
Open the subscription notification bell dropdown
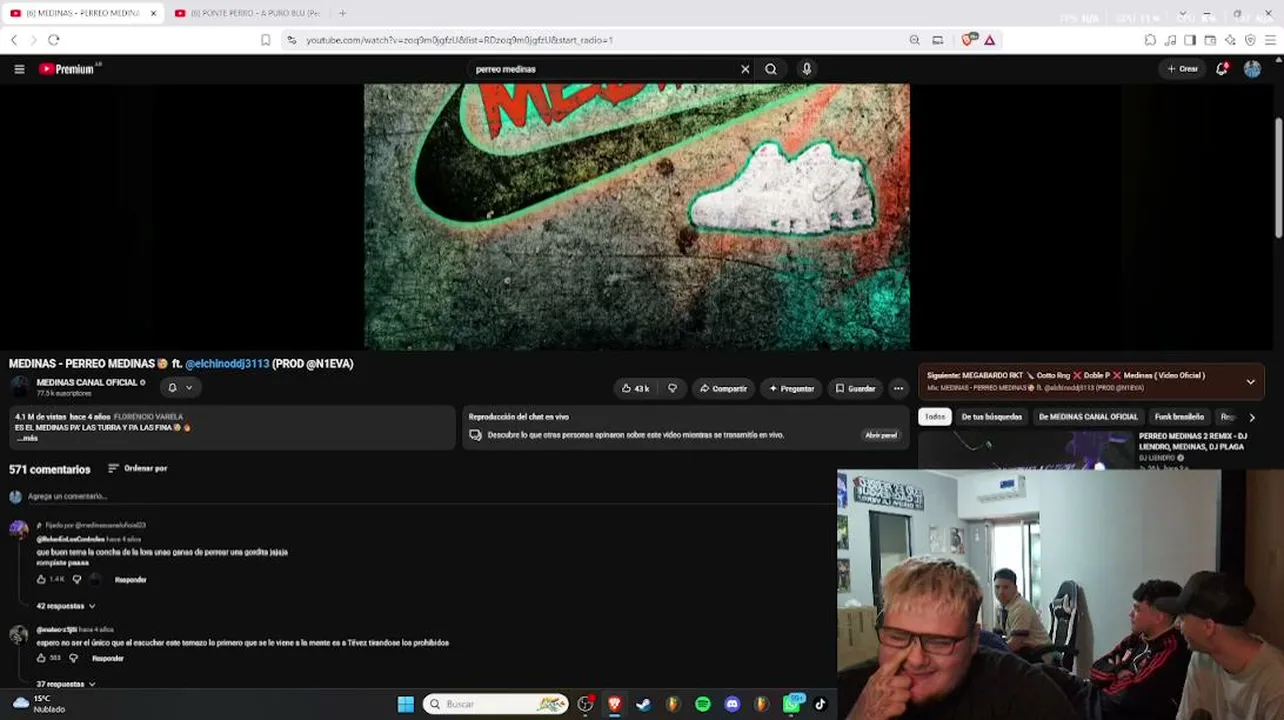click(x=180, y=388)
